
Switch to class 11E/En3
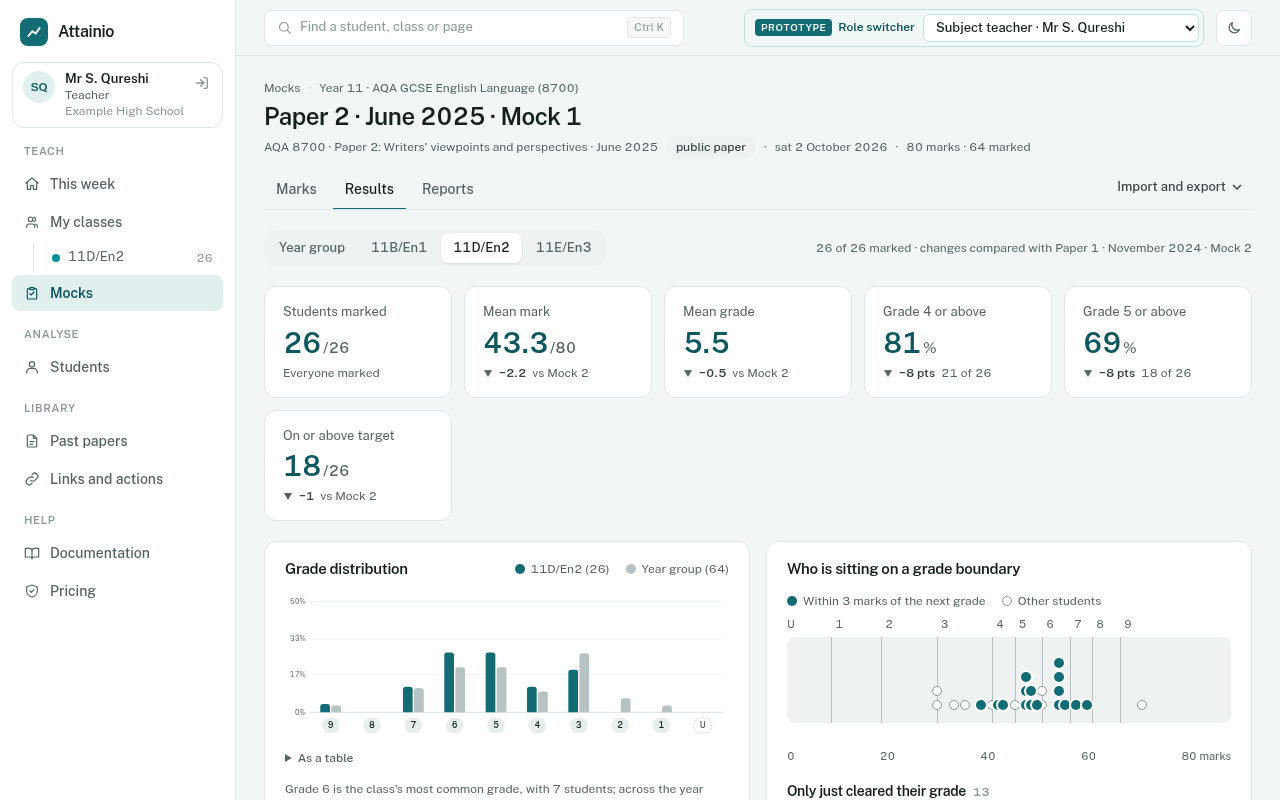(563, 248)
